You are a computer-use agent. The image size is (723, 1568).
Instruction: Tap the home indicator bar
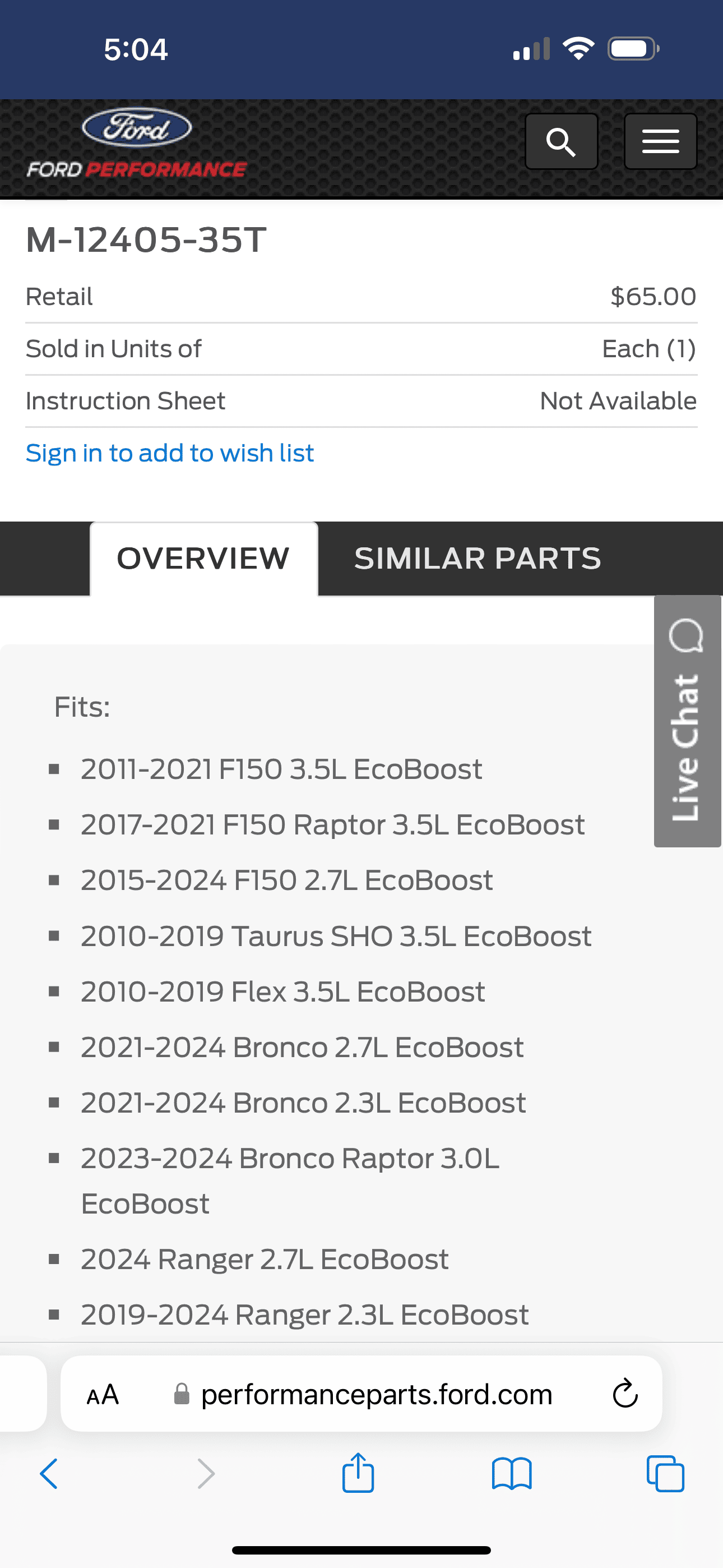click(x=361, y=1549)
